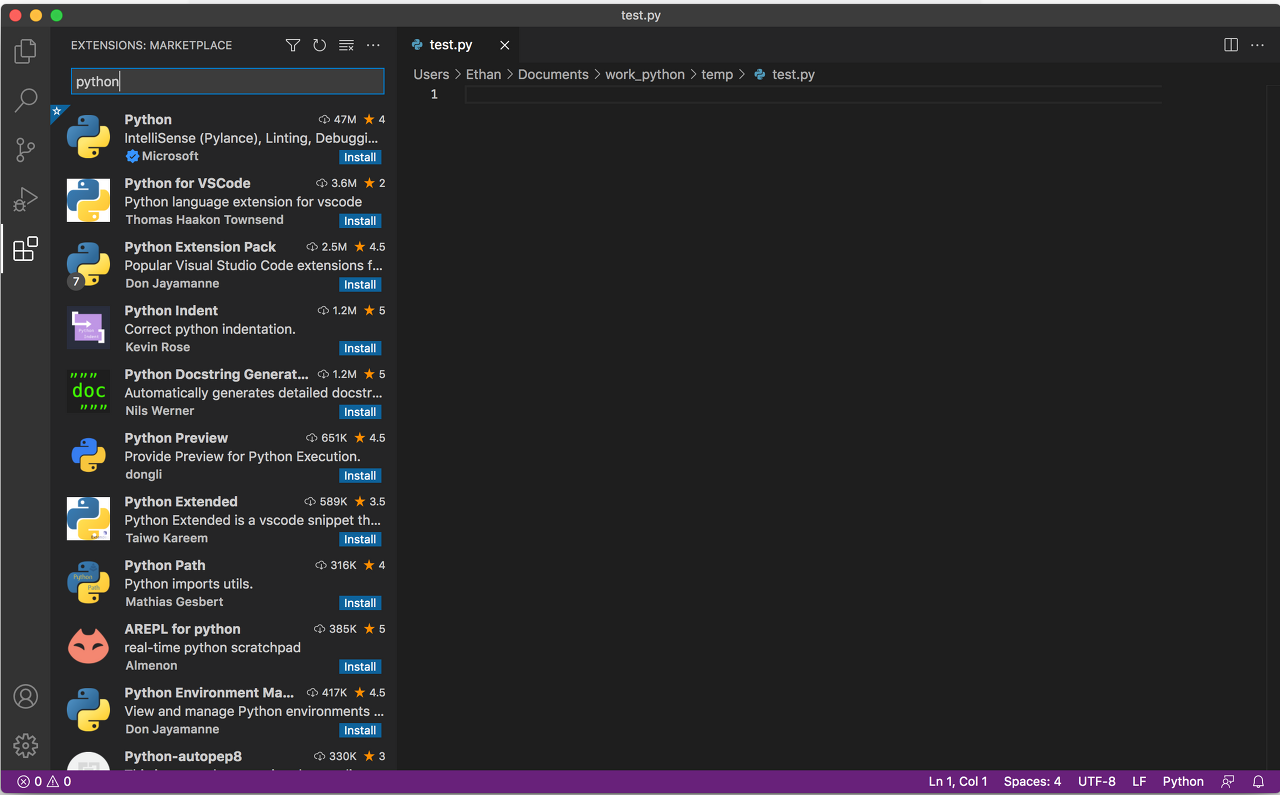
Task: Click the Users breadcrumb
Action: (431, 75)
